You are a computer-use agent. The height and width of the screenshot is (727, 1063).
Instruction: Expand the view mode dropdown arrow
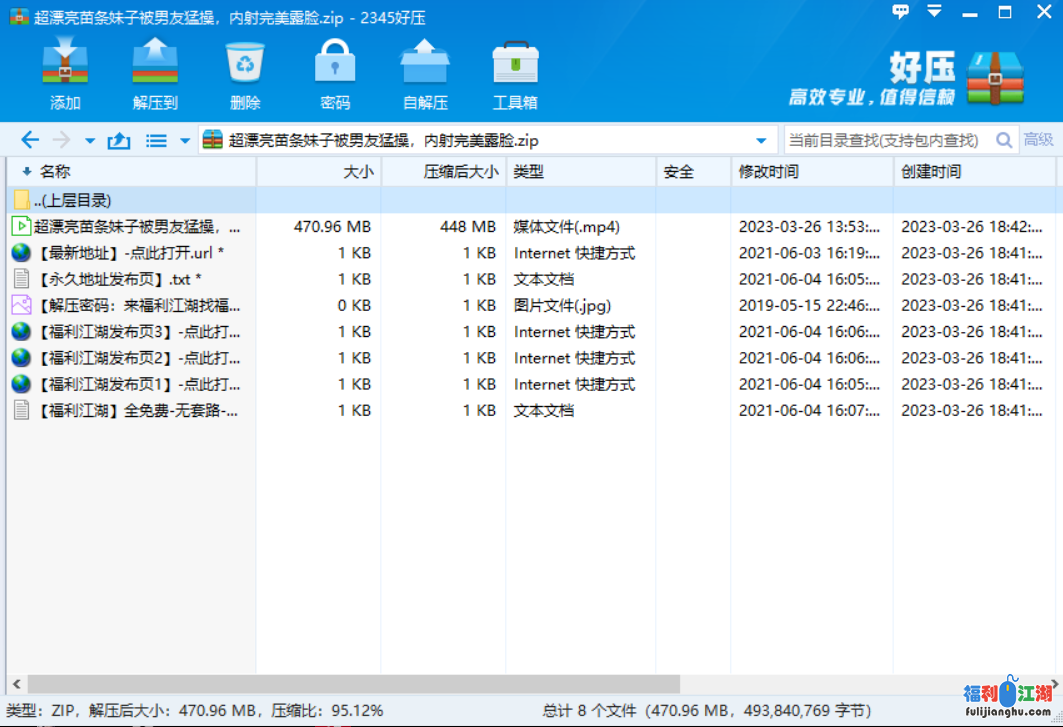point(184,141)
